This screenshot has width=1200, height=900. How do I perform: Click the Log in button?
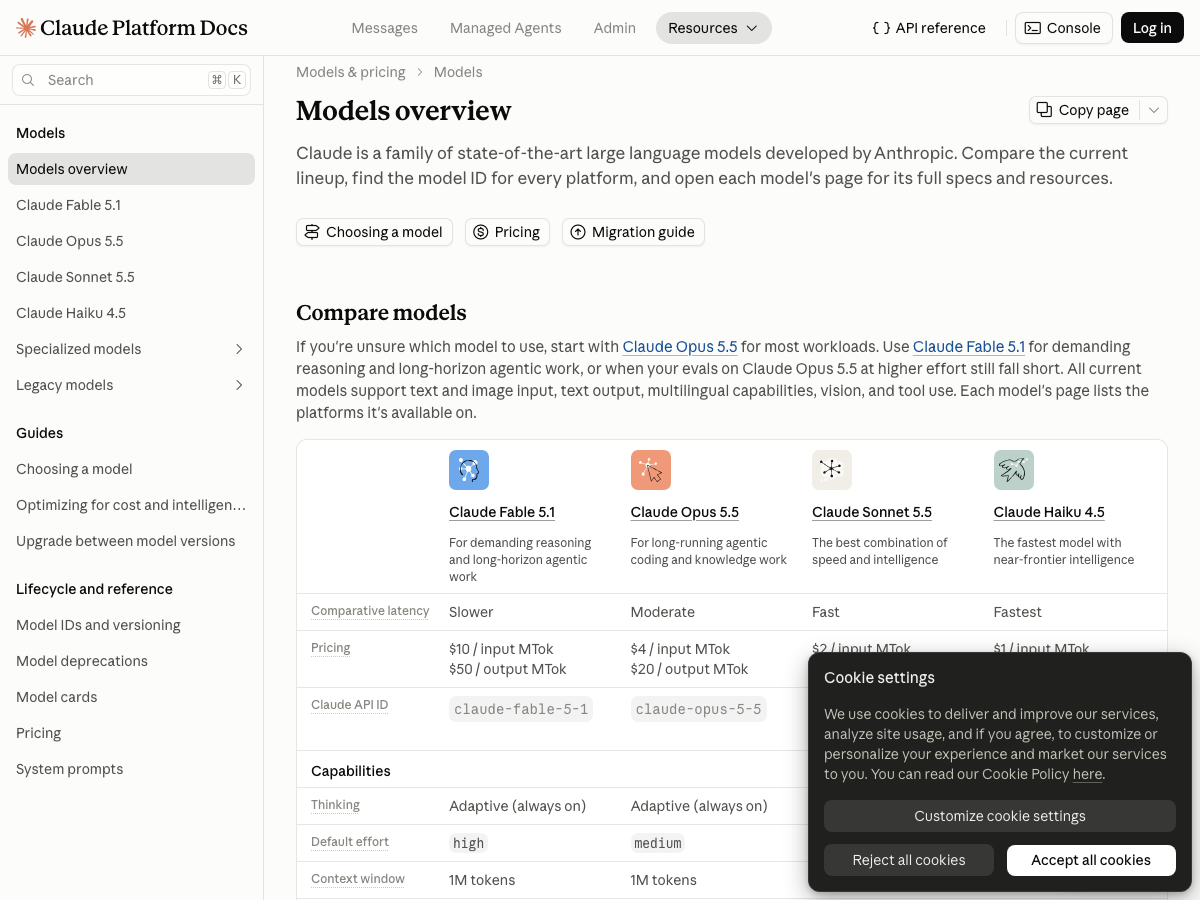tap(1152, 28)
